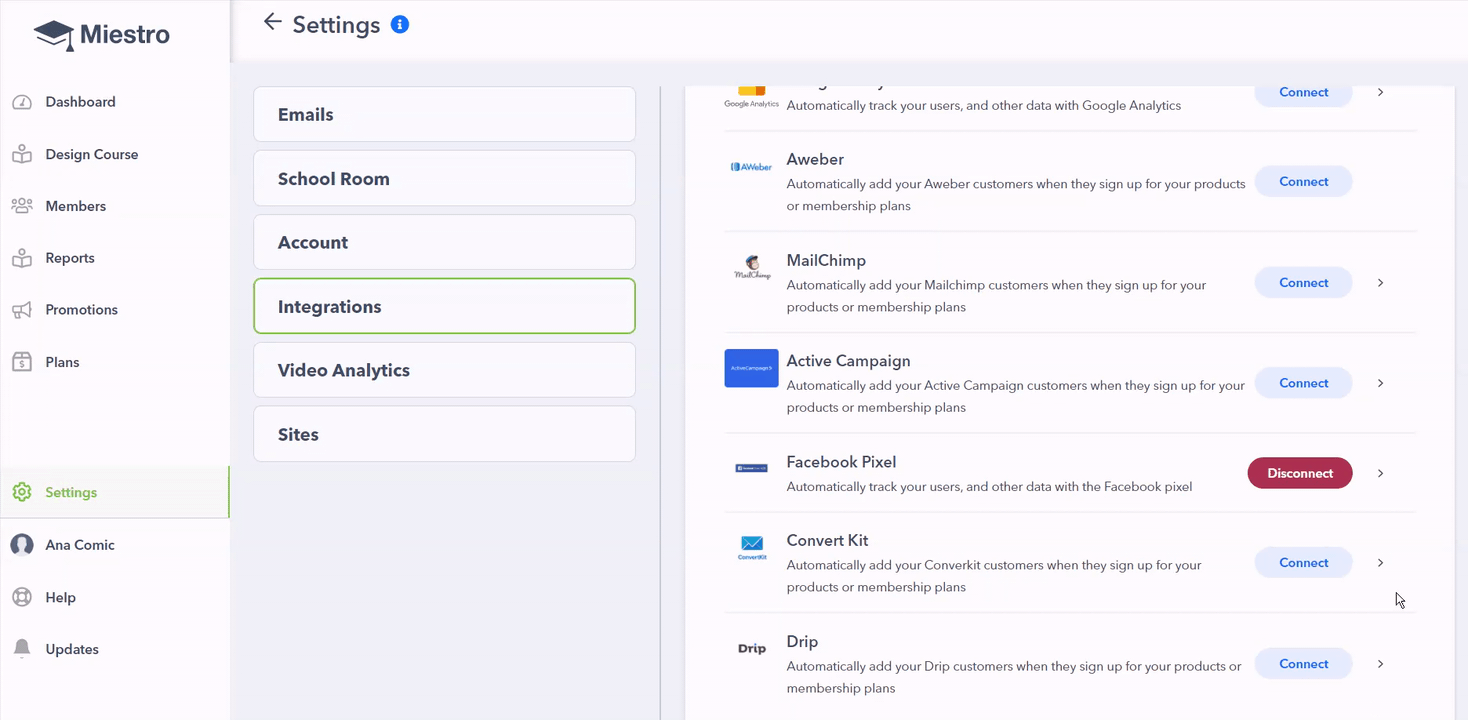Image resolution: width=1468 pixels, height=720 pixels.
Task: Click the Members people icon
Action: point(22,206)
